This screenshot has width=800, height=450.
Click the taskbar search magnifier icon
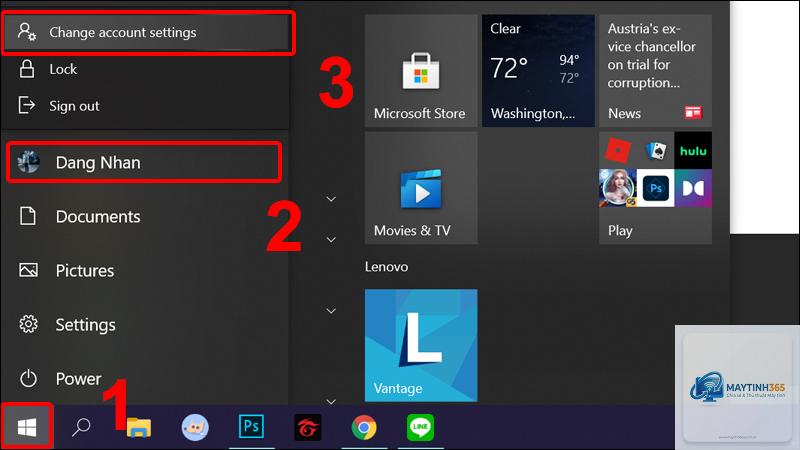pyautogui.click(x=81, y=427)
